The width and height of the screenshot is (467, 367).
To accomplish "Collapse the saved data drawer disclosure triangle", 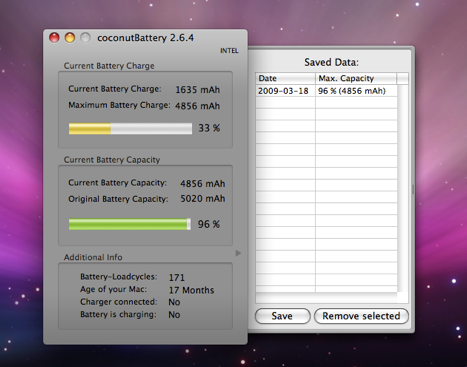I will 238,253.
